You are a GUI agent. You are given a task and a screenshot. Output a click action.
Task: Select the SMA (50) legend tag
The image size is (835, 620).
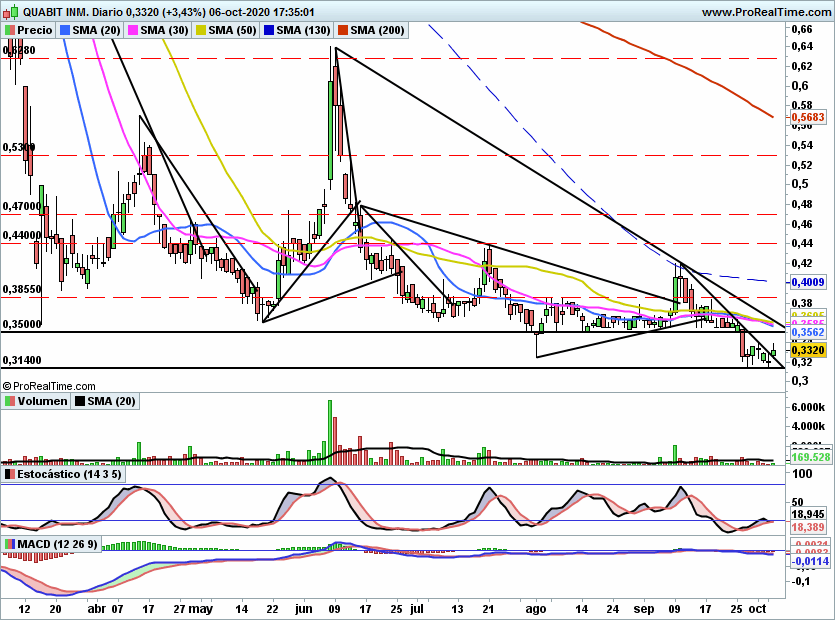click(x=226, y=30)
